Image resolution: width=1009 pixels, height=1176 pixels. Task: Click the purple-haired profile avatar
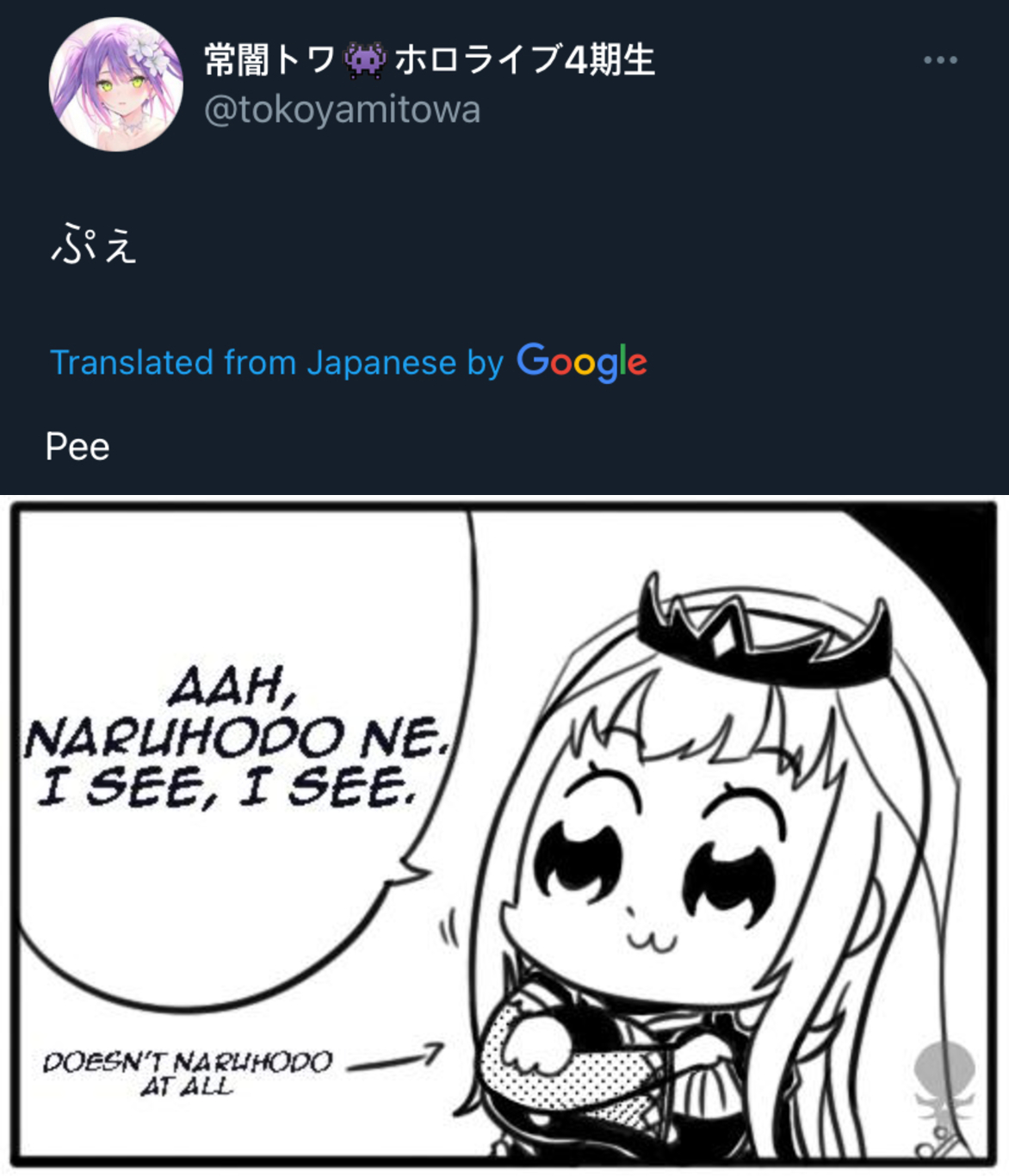pyautogui.click(x=115, y=84)
